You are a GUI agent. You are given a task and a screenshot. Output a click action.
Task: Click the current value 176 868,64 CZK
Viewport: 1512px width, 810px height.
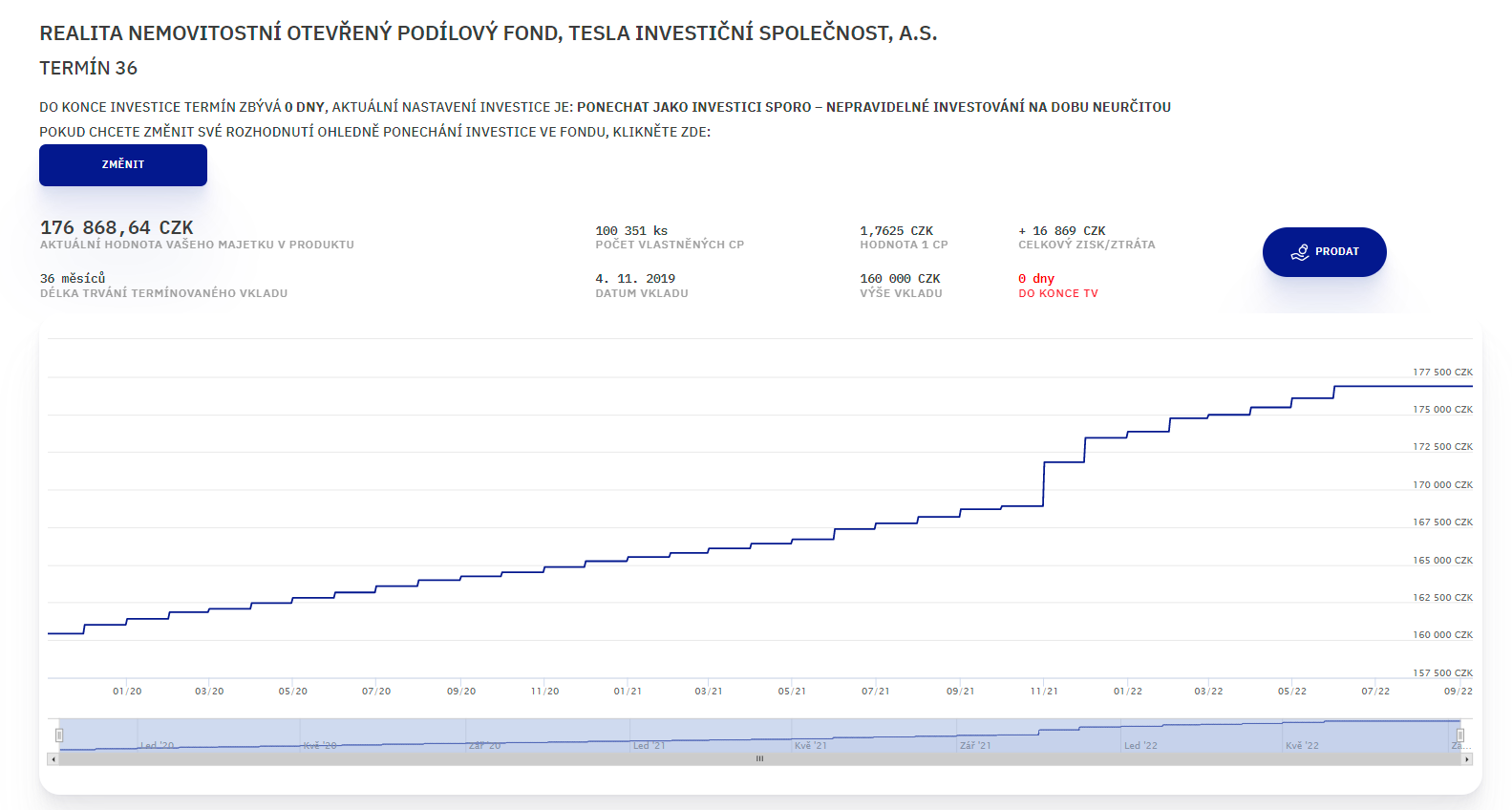[x=117, y=227]
